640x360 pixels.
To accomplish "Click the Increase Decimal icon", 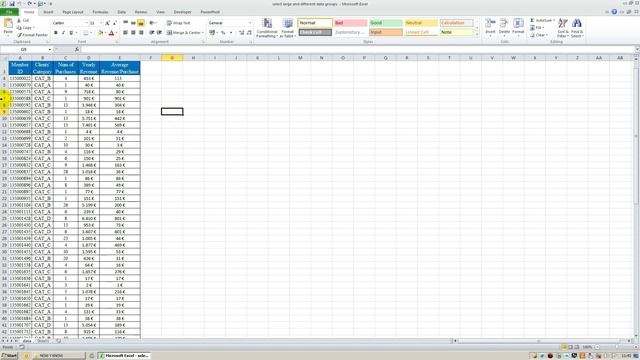I will pyautogui.click(x=242, y=33).
